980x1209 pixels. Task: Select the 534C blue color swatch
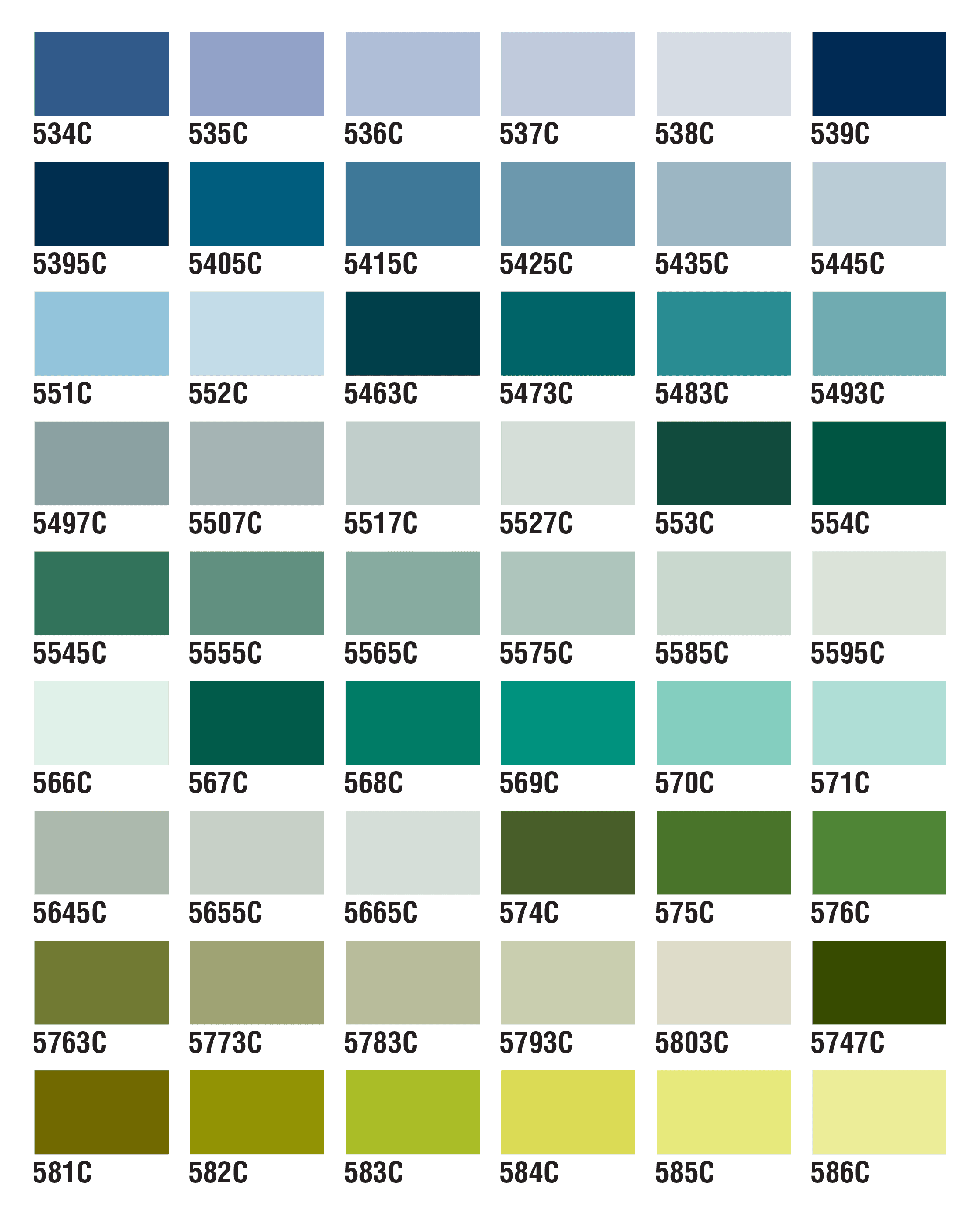click(x=101, y=74)
